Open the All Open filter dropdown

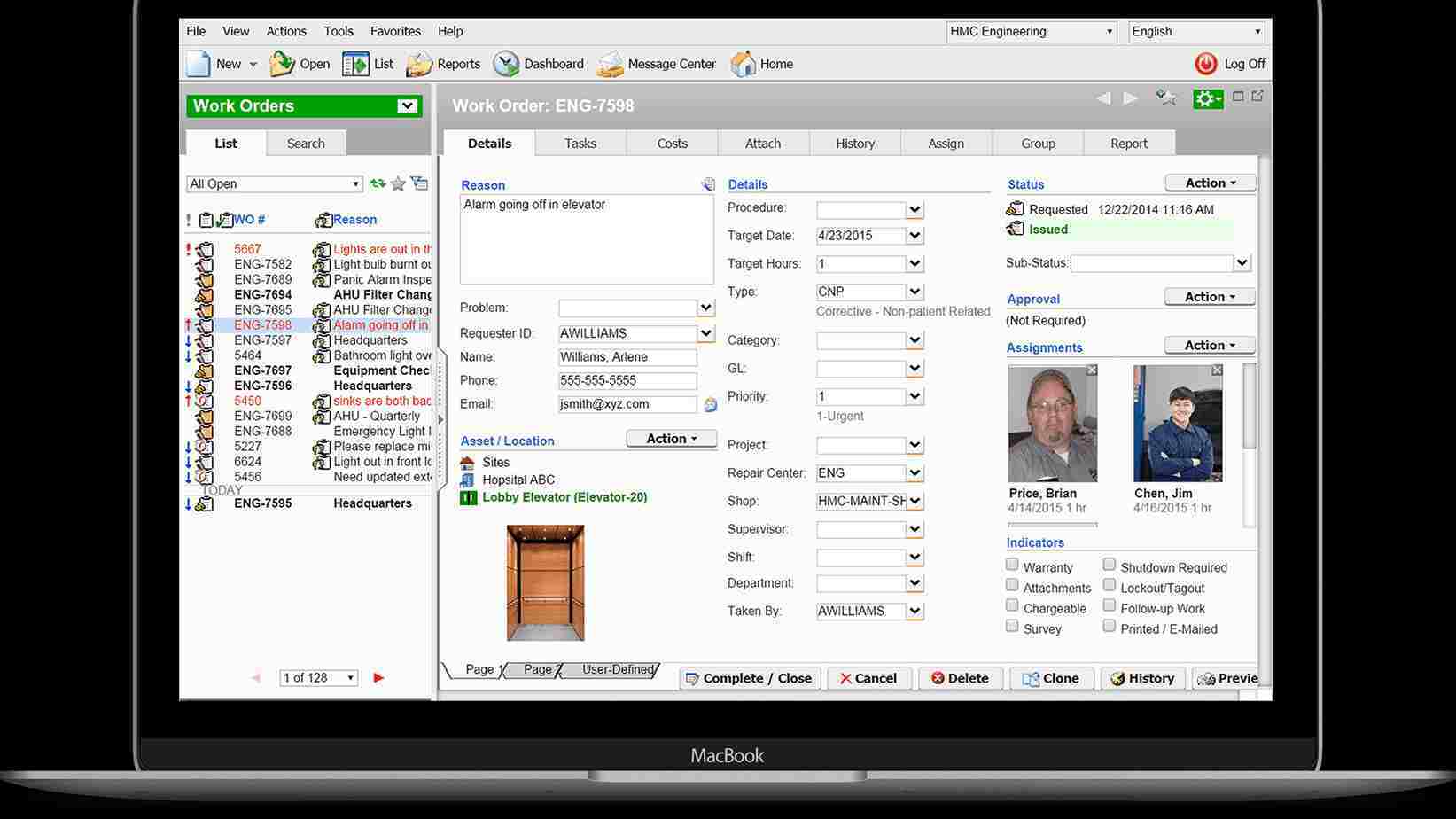(x=354, y=183)
